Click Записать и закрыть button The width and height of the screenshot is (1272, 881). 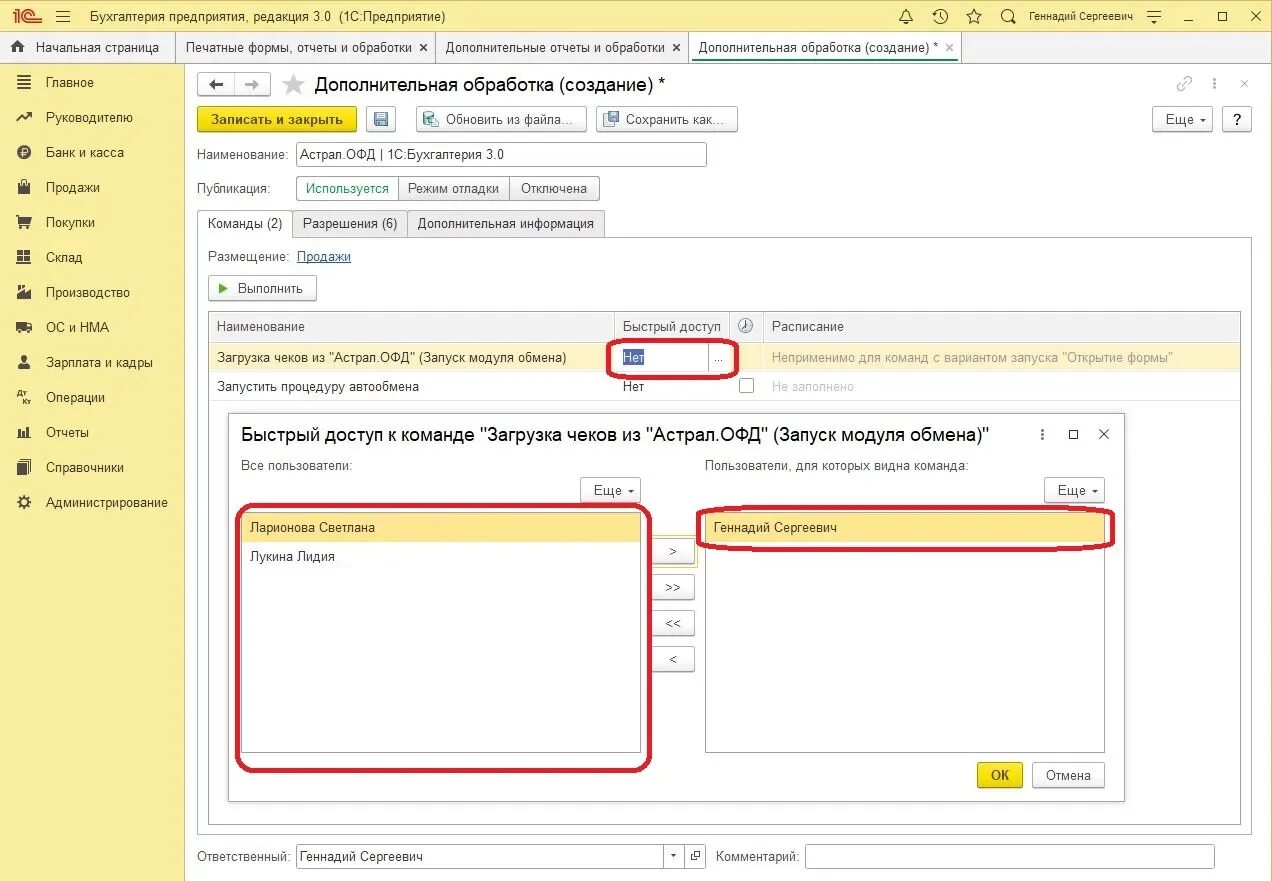pyautogui.click(x=277, y=119)
